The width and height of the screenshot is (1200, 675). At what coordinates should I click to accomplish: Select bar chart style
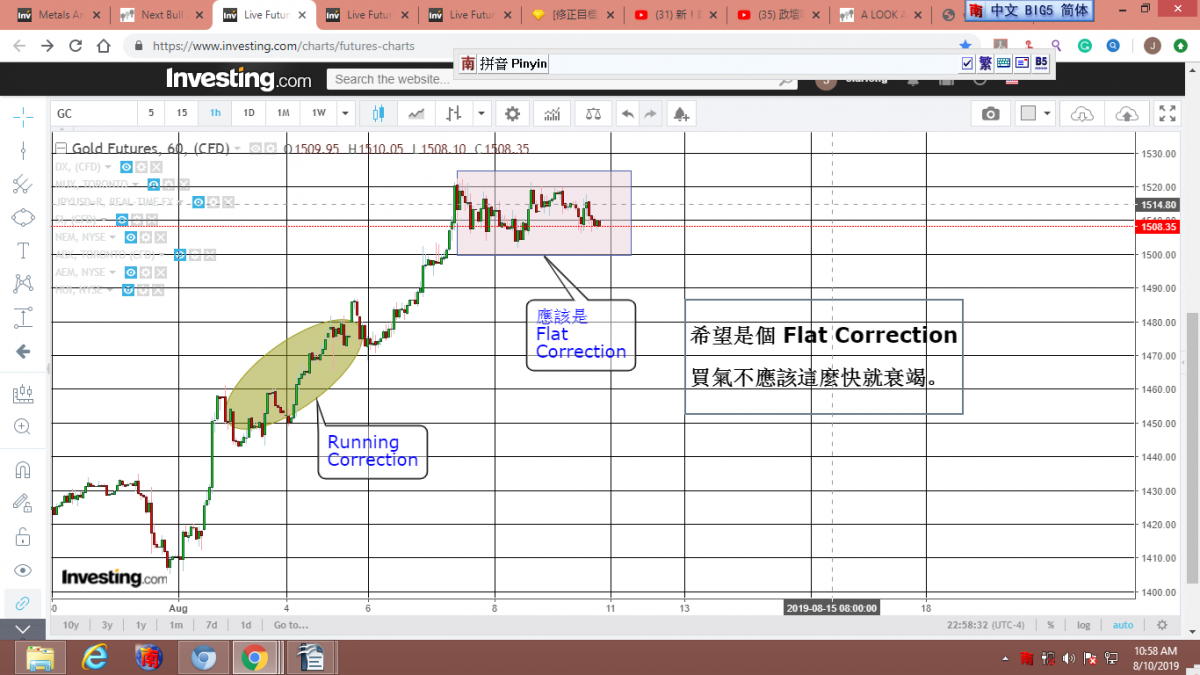tap(455, 113)
